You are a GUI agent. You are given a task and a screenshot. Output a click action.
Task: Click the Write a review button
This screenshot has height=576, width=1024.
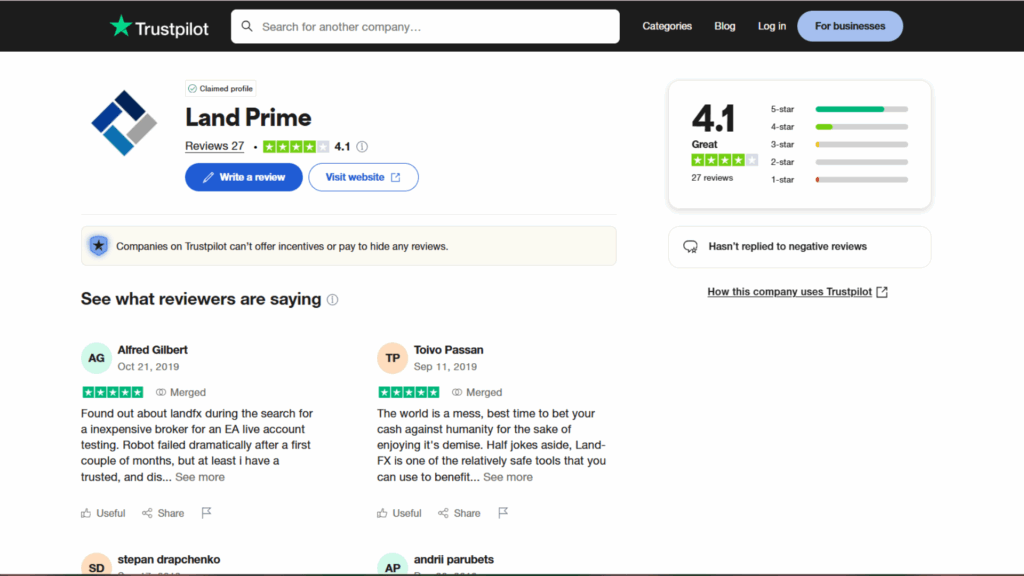(x=244, y=177)
